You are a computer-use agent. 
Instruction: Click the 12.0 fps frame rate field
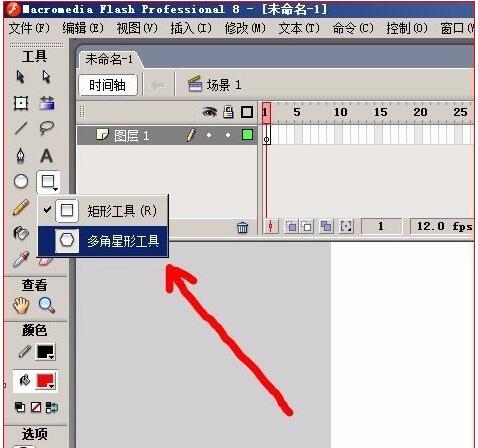(442, 227)
